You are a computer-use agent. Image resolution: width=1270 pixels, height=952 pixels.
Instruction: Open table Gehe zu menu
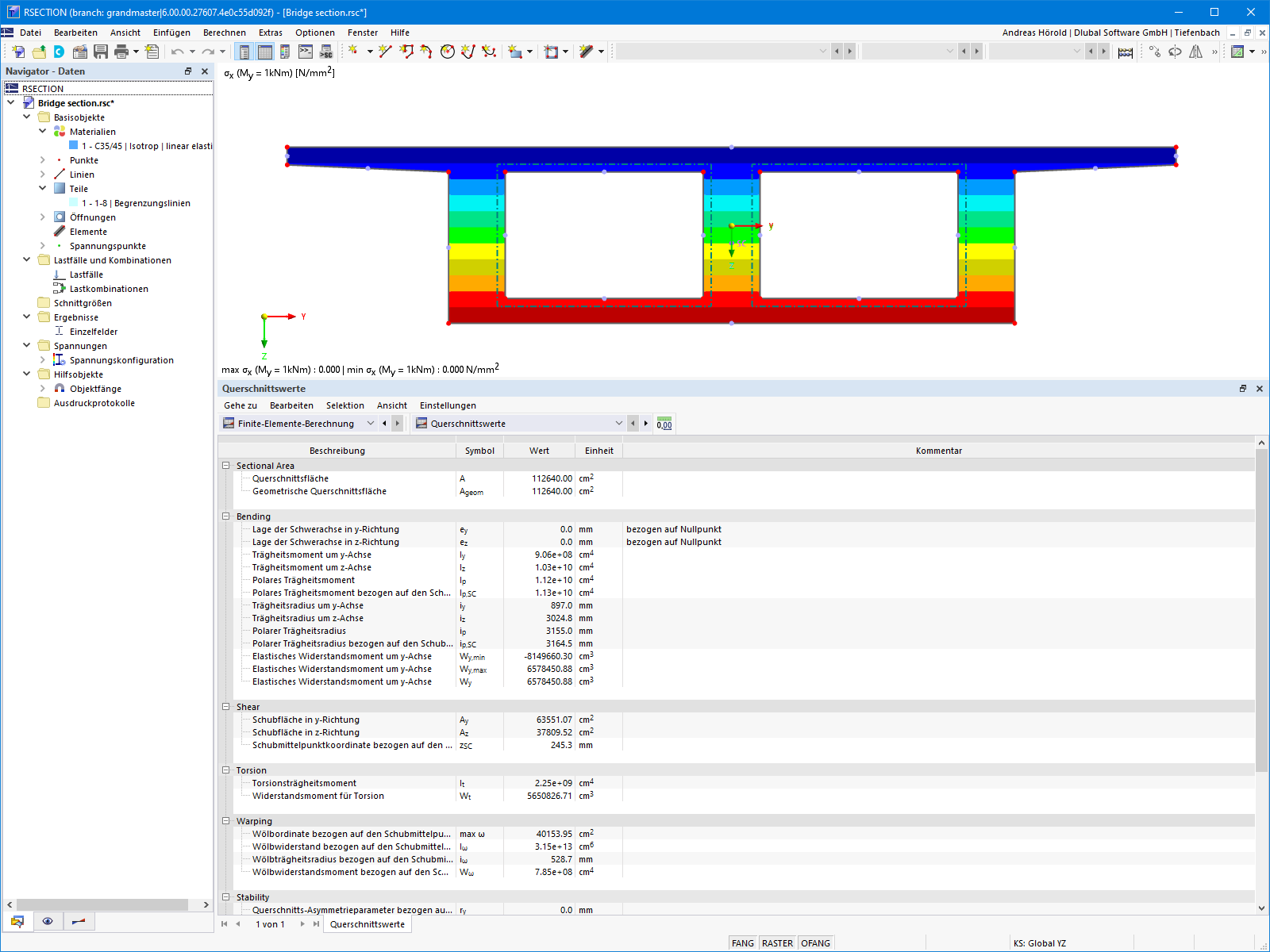[x=241, y=405]
